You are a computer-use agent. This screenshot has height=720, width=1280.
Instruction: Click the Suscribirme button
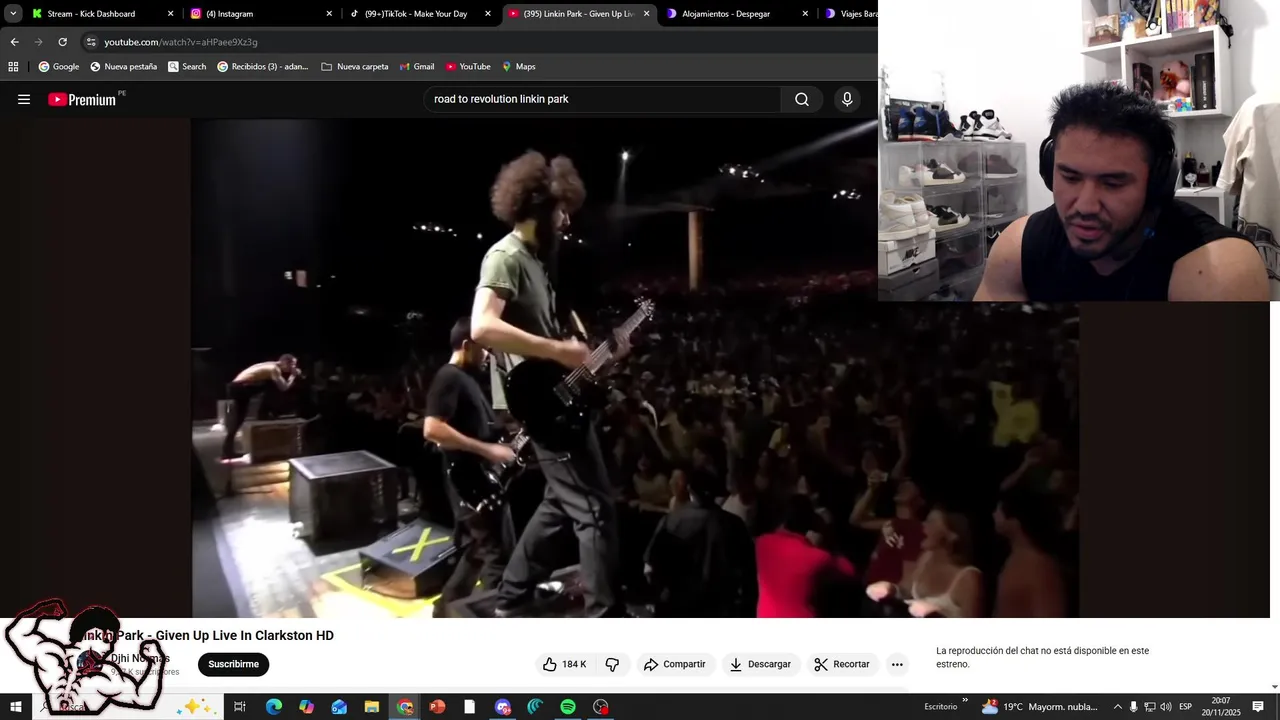(x=233, y=664)
